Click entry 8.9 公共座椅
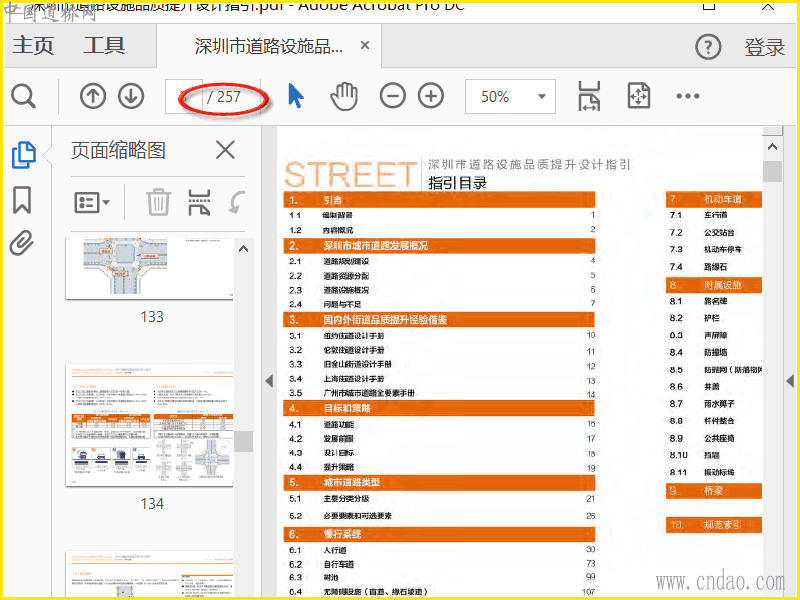The height and width of the screenshot is (600, 800). pos(702,438)
